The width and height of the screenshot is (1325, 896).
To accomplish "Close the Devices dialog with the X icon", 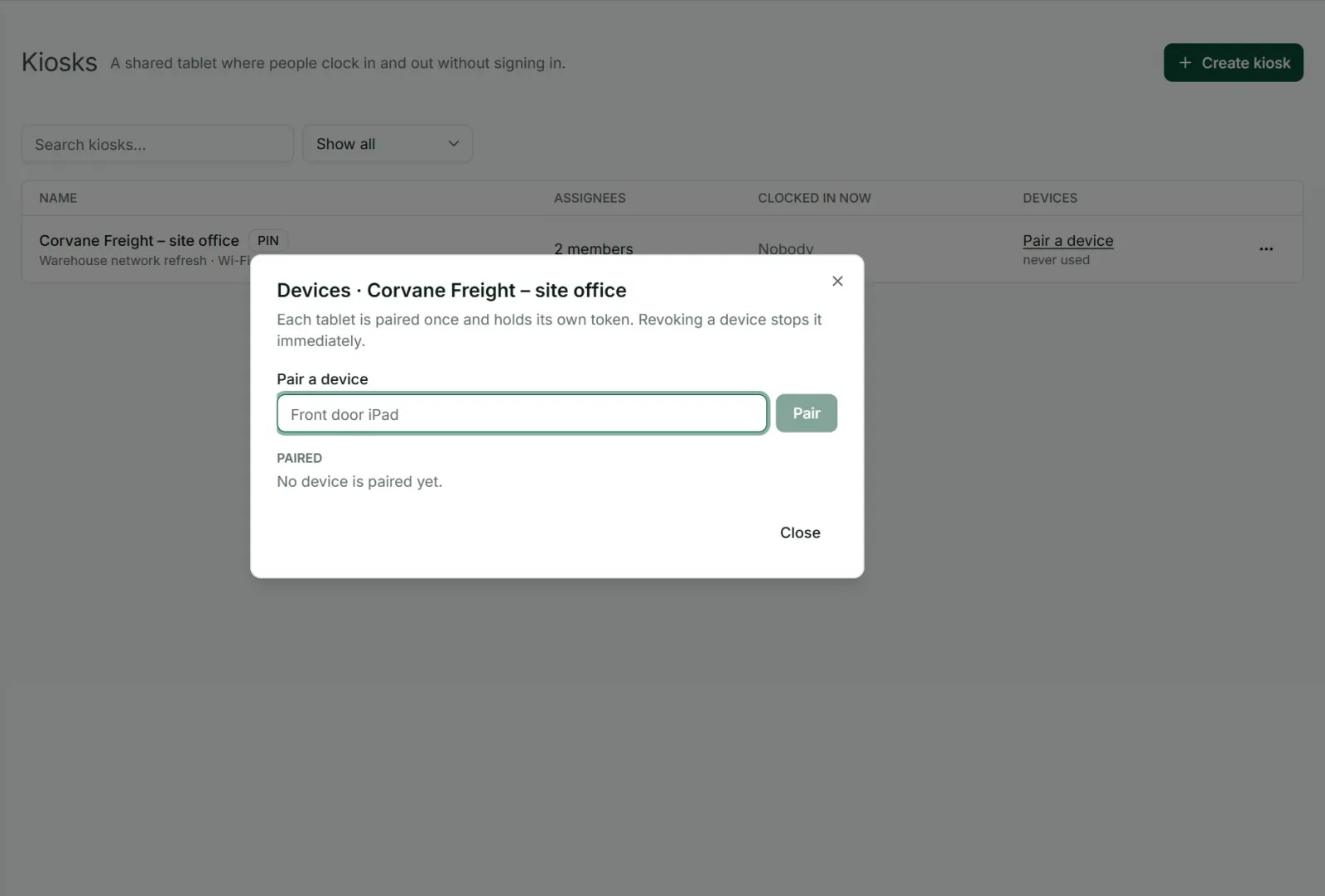I will click(837, 282).
